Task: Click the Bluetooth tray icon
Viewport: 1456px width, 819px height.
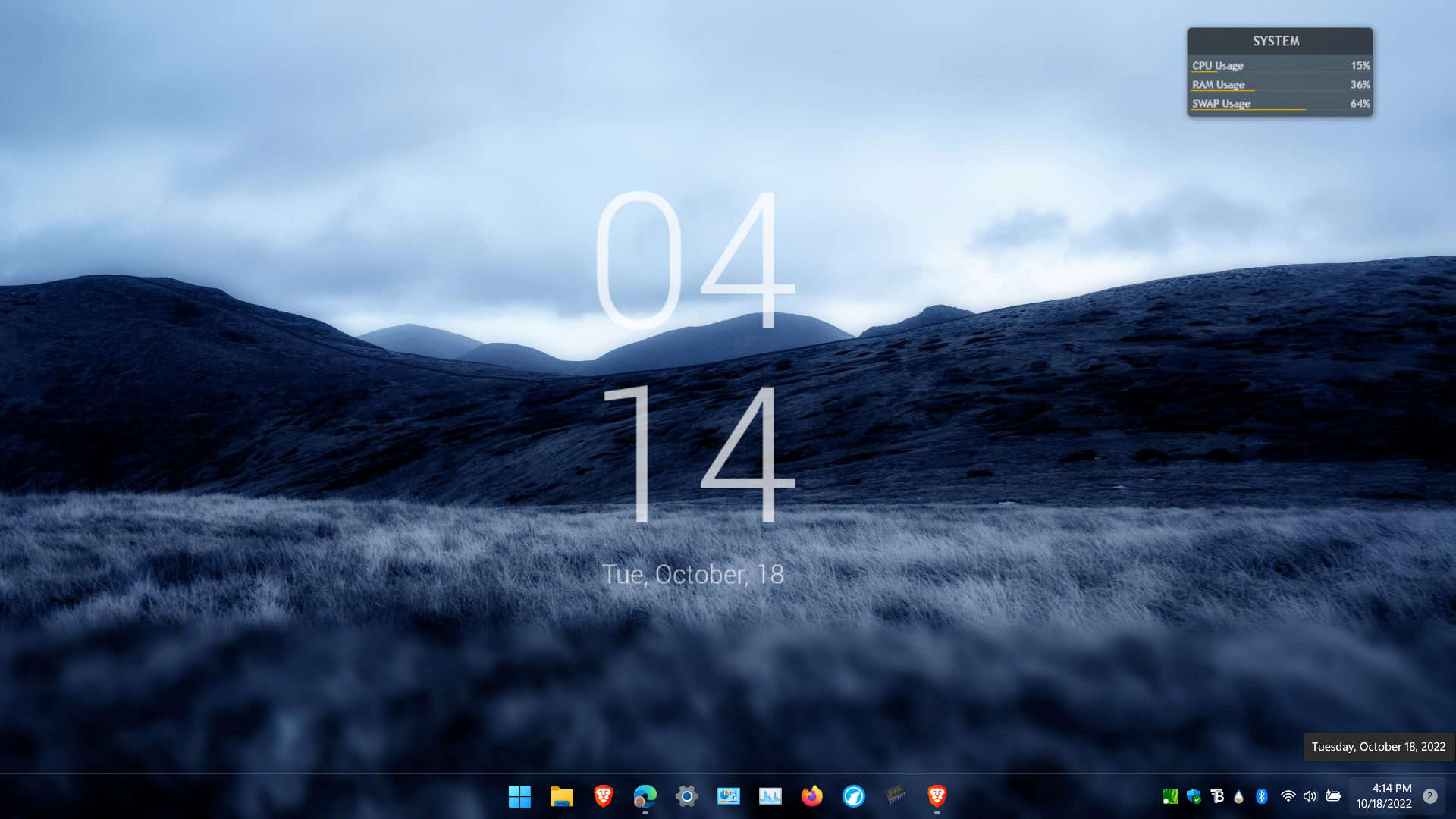Action: (1262, 796)
